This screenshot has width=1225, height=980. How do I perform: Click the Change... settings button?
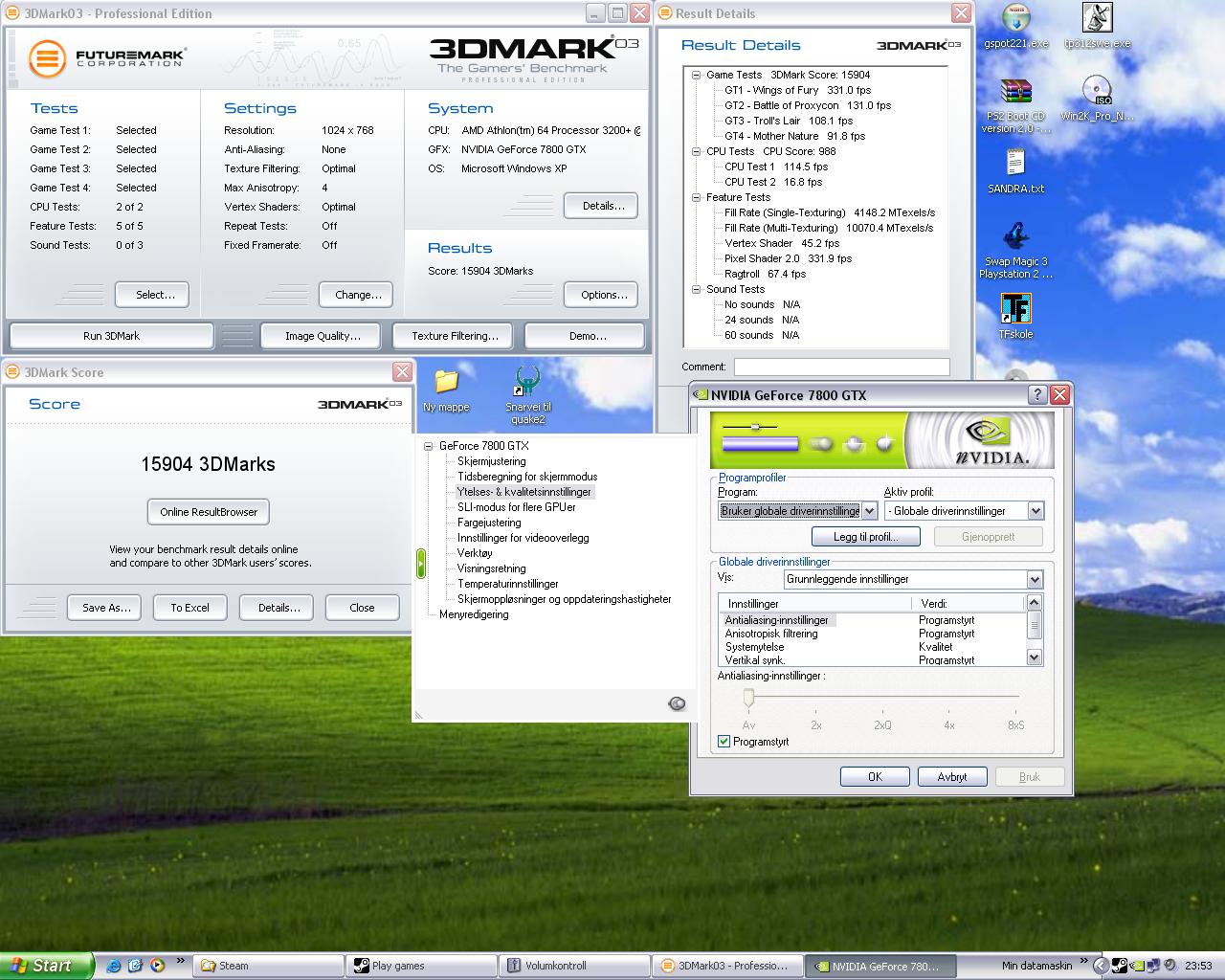(x=358, y=295)
